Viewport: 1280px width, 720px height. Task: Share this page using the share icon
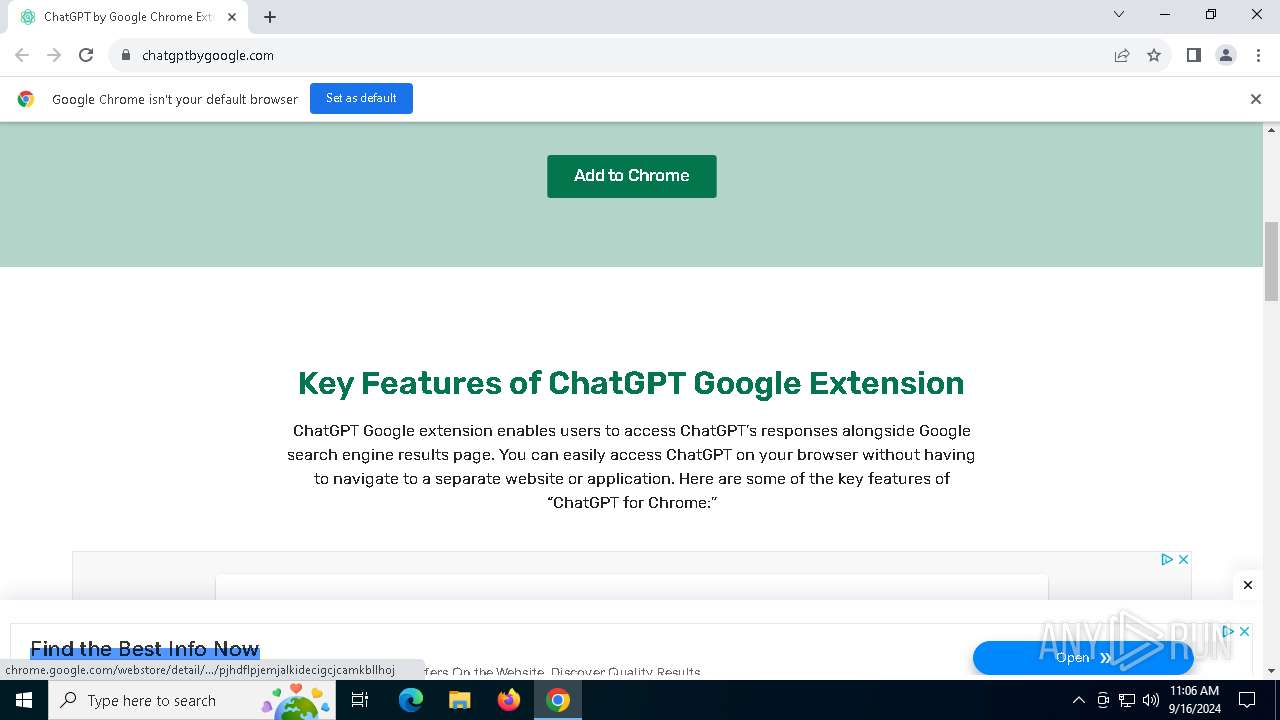point(1122,55)
